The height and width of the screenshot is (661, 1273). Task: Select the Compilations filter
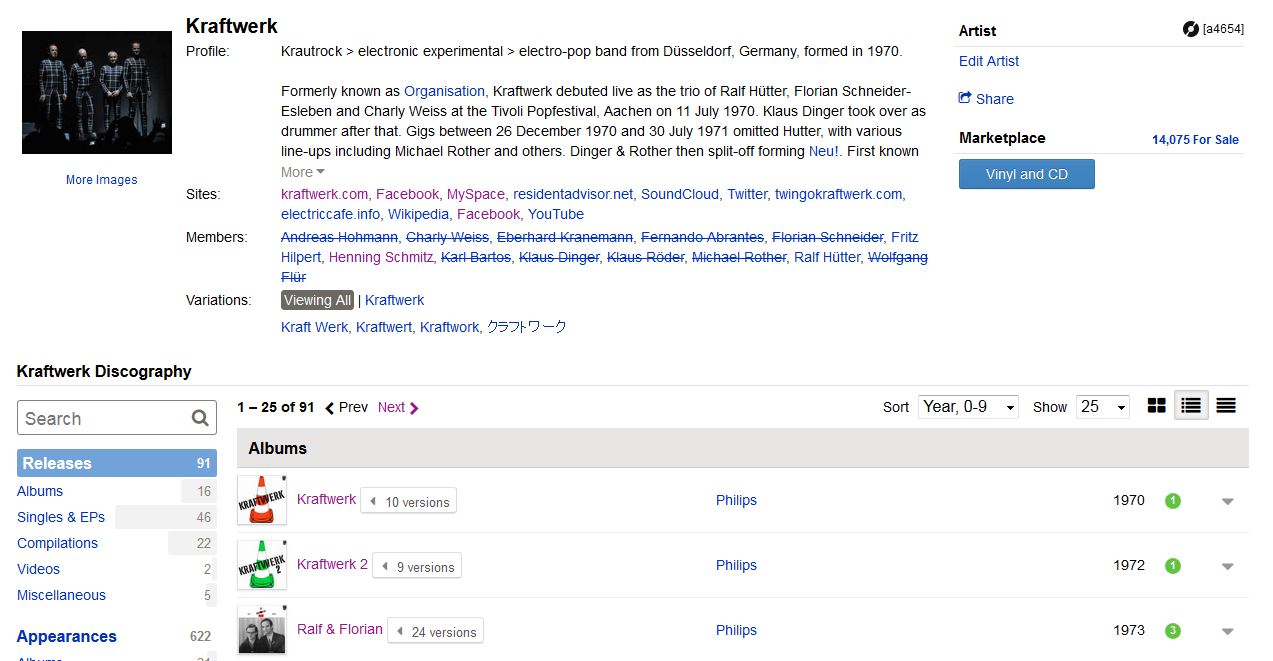click(57, 543)
